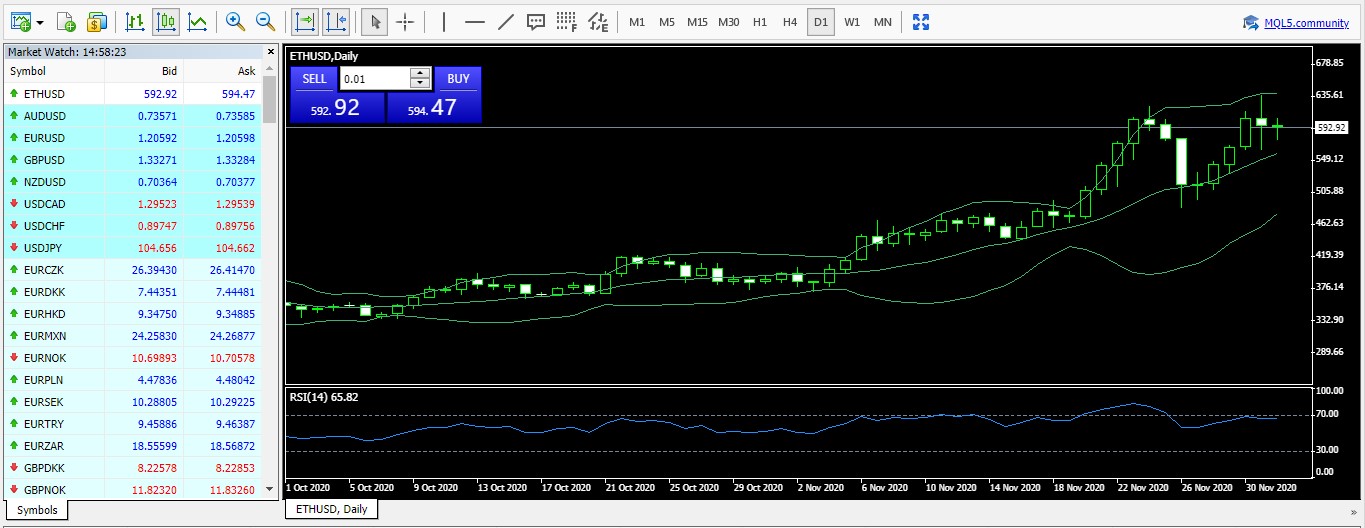Open the new chart tool
The height and width of the screenshot is (528, 1365).
click(x=20, y=21)
